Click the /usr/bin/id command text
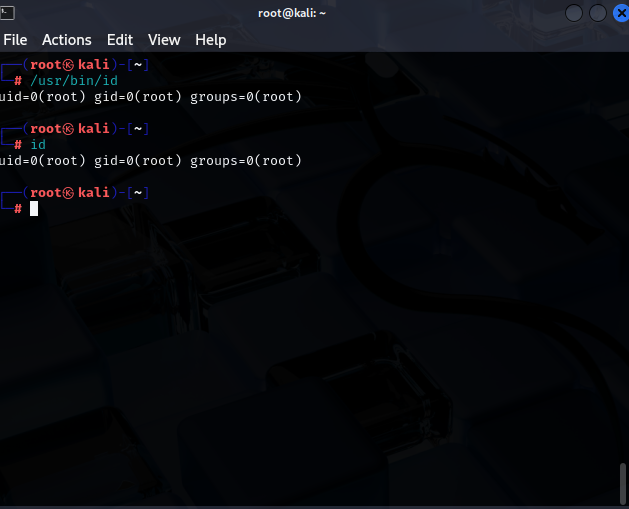 pyautogui.click(x=74, y=81)
